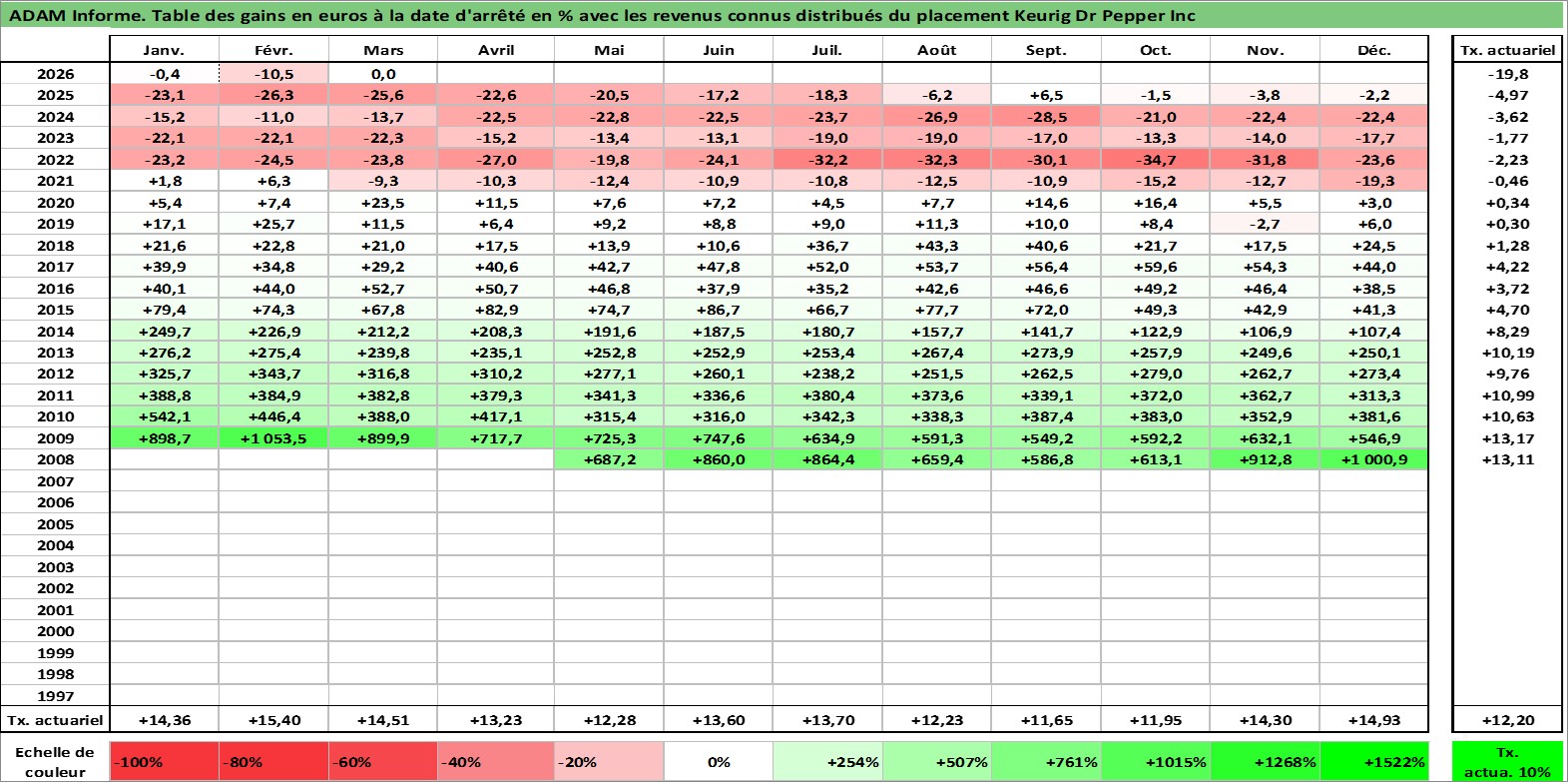
Task: Click the 'Janv.' column header
Action: click(165, 50)
